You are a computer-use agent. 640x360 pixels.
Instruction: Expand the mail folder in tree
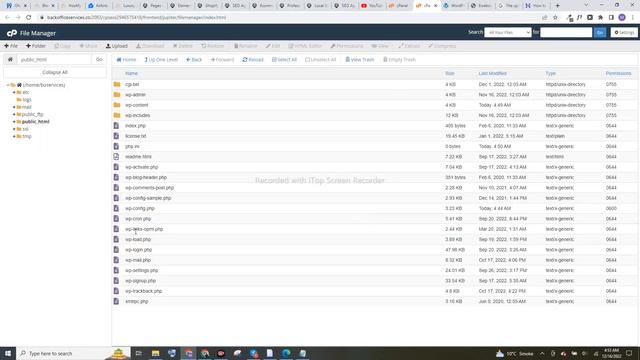(x=14, y=107)
